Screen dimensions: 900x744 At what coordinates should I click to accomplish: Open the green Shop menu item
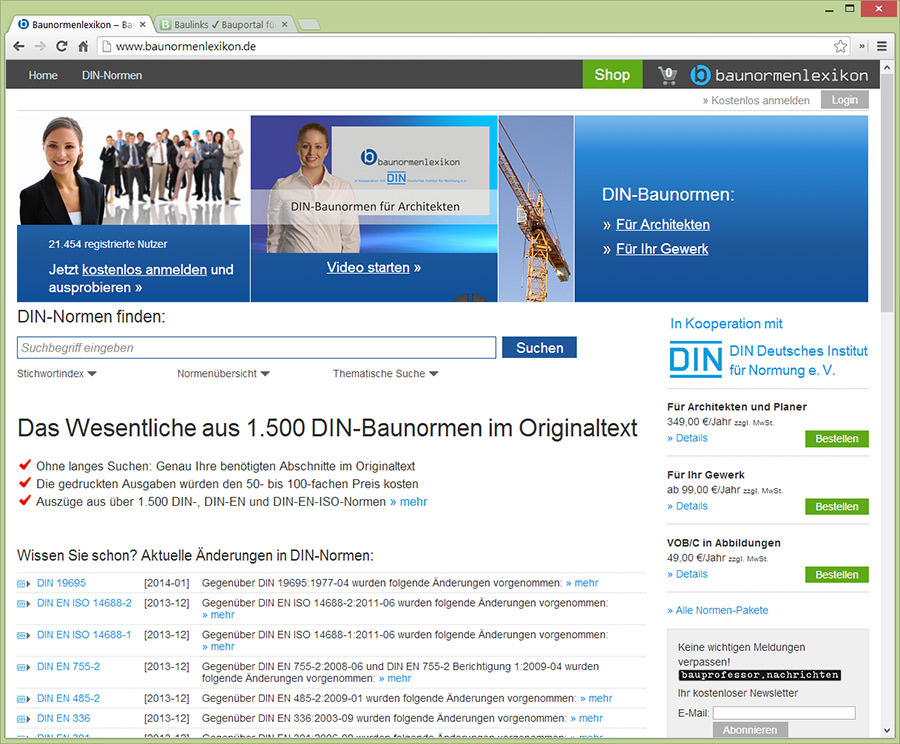coord(612,75)
